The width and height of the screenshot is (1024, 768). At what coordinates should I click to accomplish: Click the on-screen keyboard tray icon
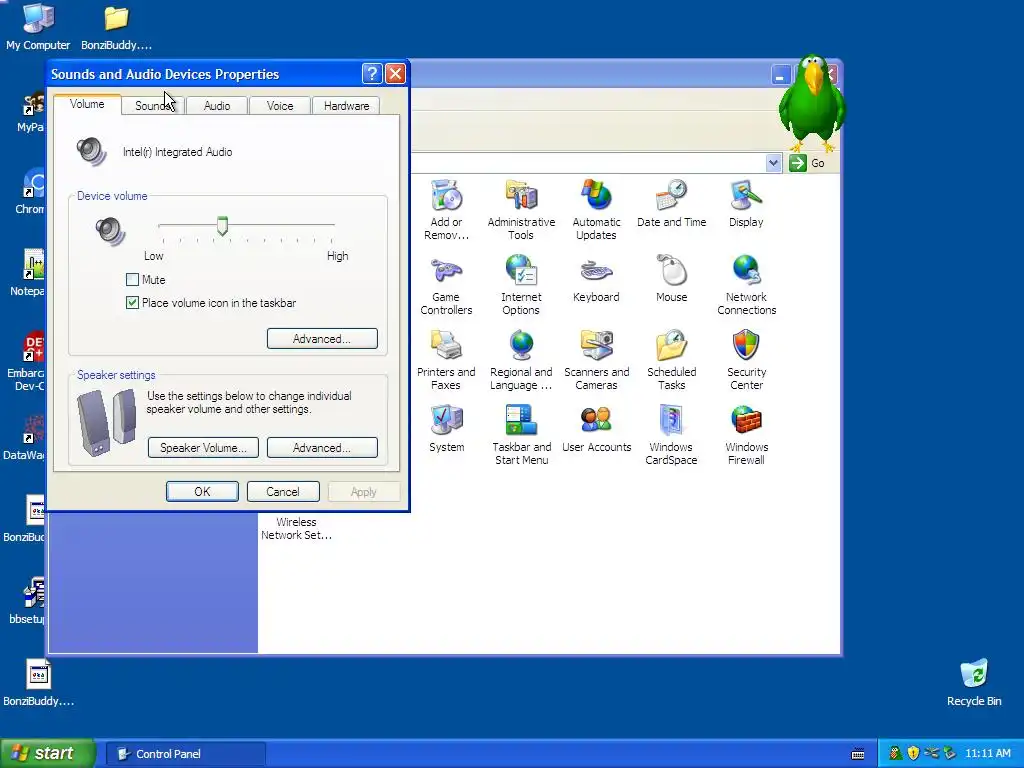click(858, 754)
